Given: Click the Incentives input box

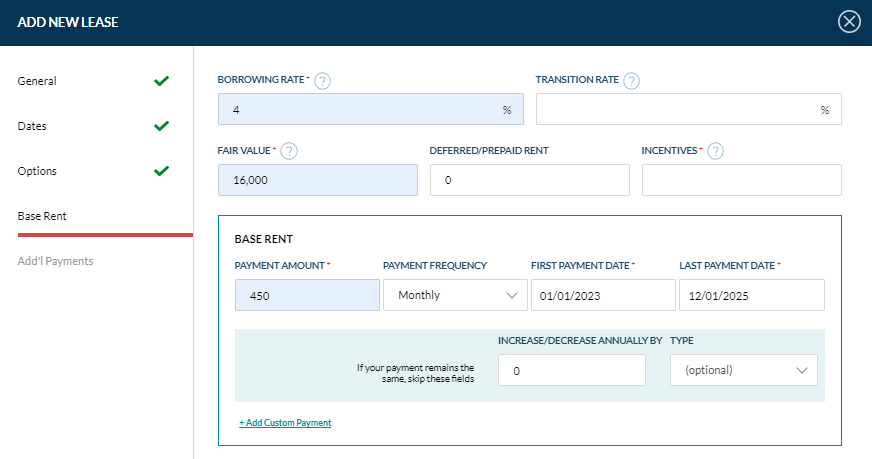Looking at the screenshot, I should (x=741, y=180).
